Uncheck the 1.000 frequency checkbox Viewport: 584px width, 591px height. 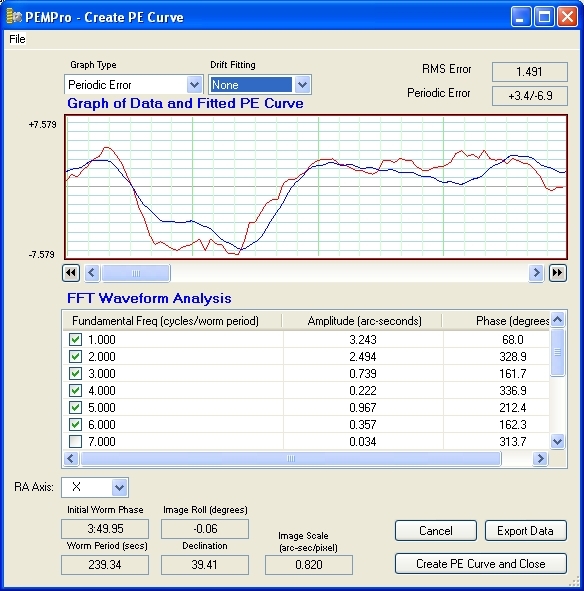pyautogui.click(x=75, y=340)
